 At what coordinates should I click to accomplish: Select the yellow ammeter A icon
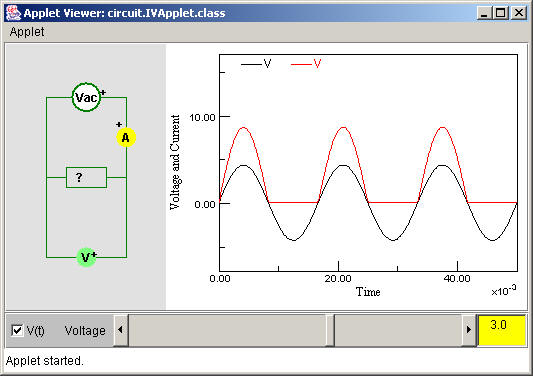[126, 137]
